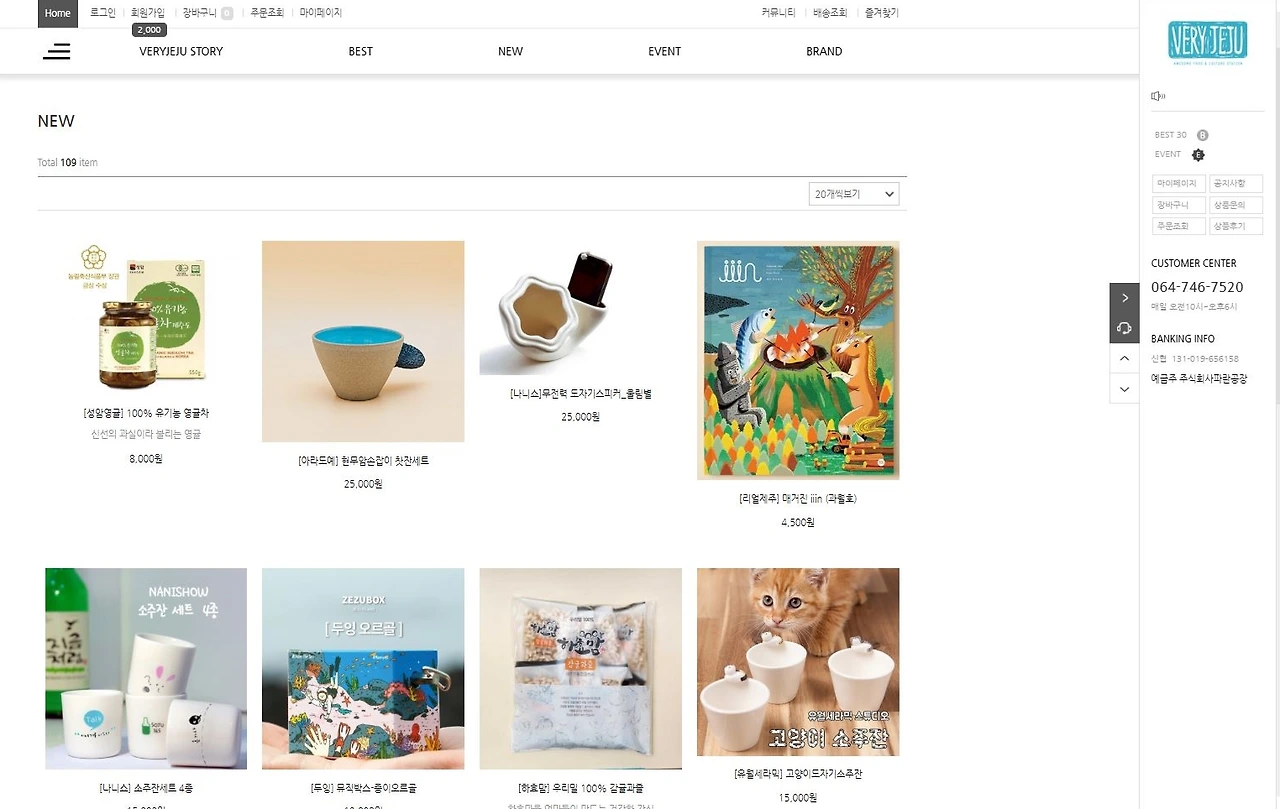Open the 장바구니 cart link in top bar
1280x809 pixels.
click(x=200, y=13)
